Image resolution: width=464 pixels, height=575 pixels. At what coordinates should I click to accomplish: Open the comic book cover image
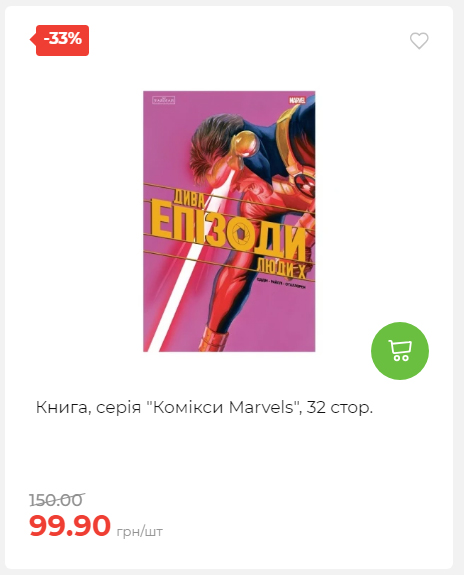tap(229, 221)
